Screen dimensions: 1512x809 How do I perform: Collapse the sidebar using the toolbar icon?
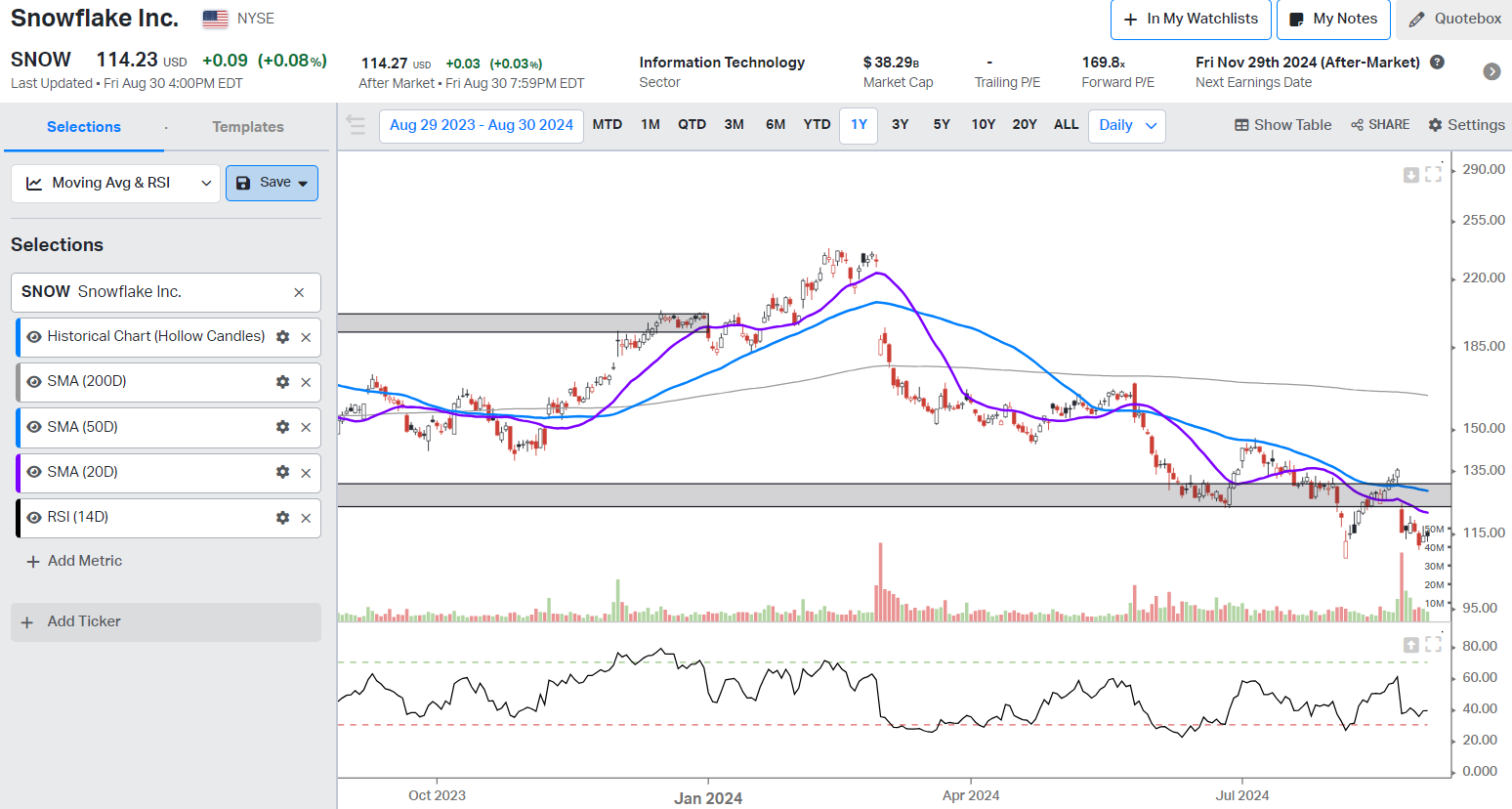(356, 125)
